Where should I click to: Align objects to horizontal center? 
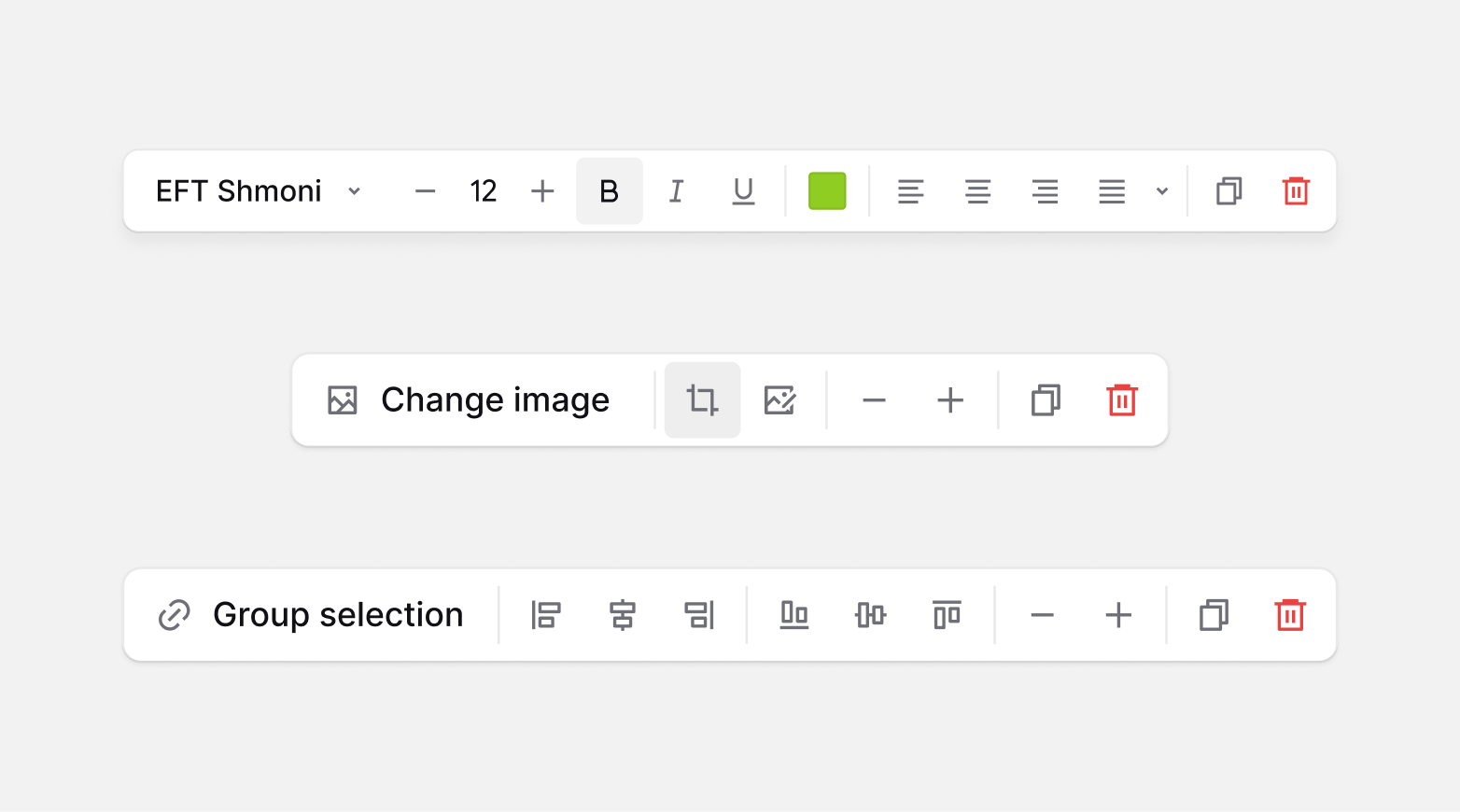click(623, 615)
